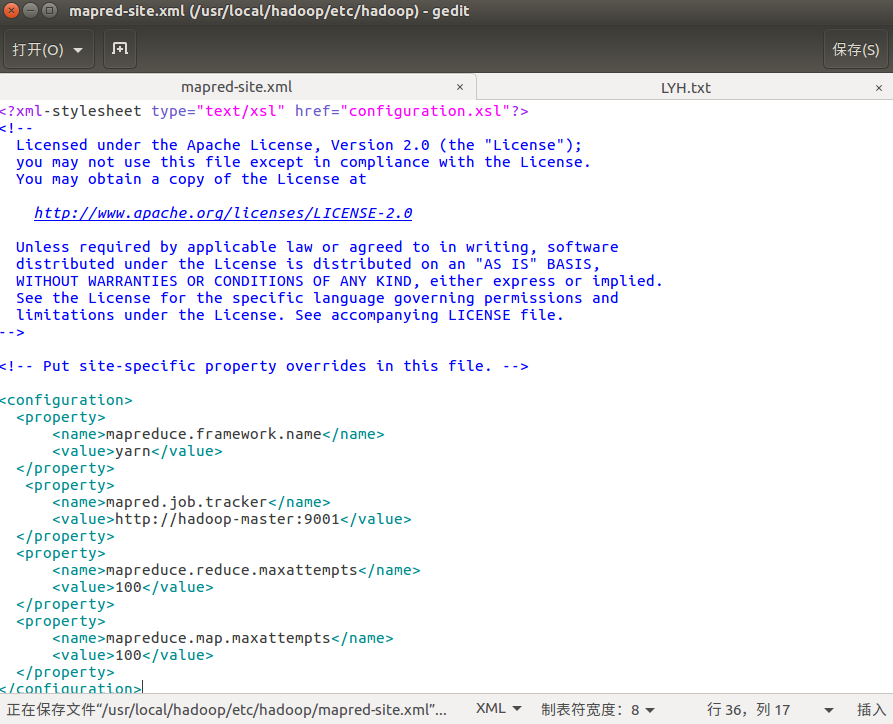Open the 制表符宽度 tab width selector
The image size is (893, 724).
pos(597,707)
